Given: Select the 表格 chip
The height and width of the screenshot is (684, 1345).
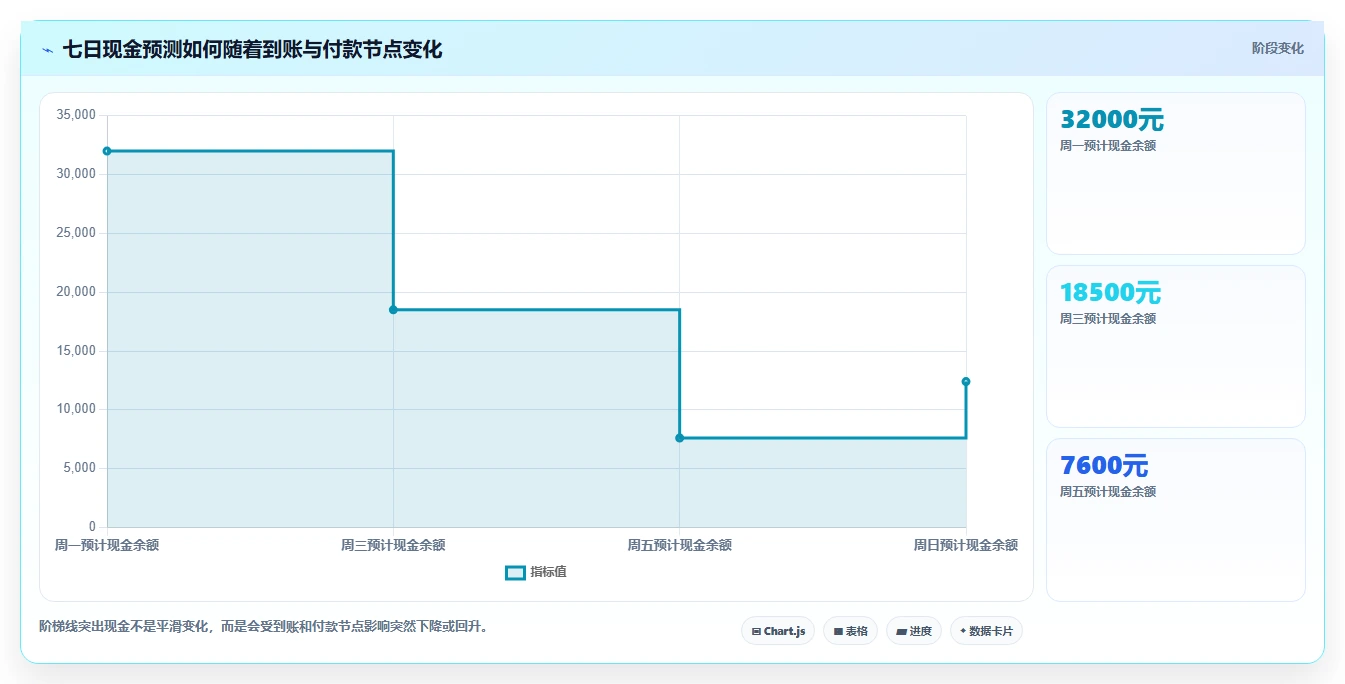Looking at the screenshot, I should (x=850, y=631).
